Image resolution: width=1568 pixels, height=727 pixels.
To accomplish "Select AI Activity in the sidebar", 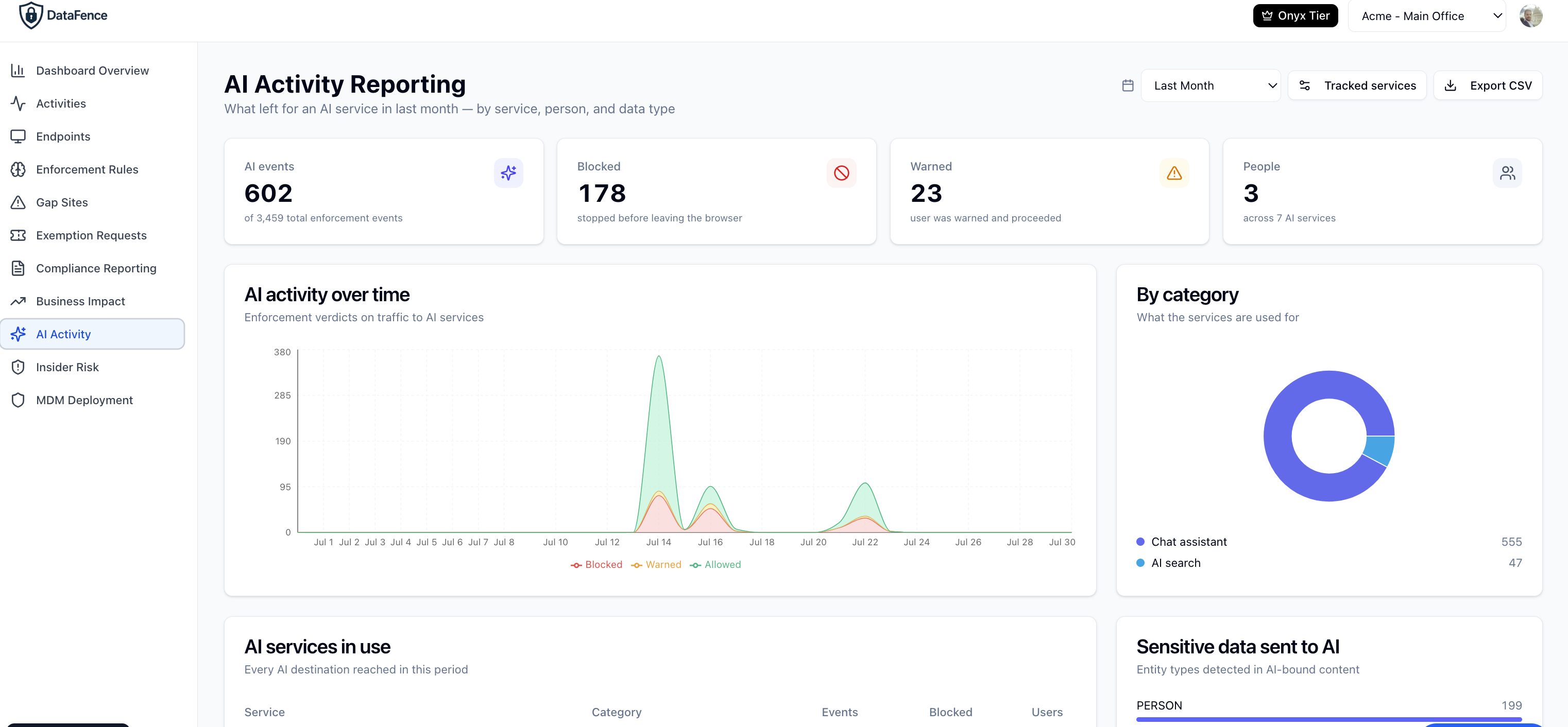I will [x=93, y=334].
